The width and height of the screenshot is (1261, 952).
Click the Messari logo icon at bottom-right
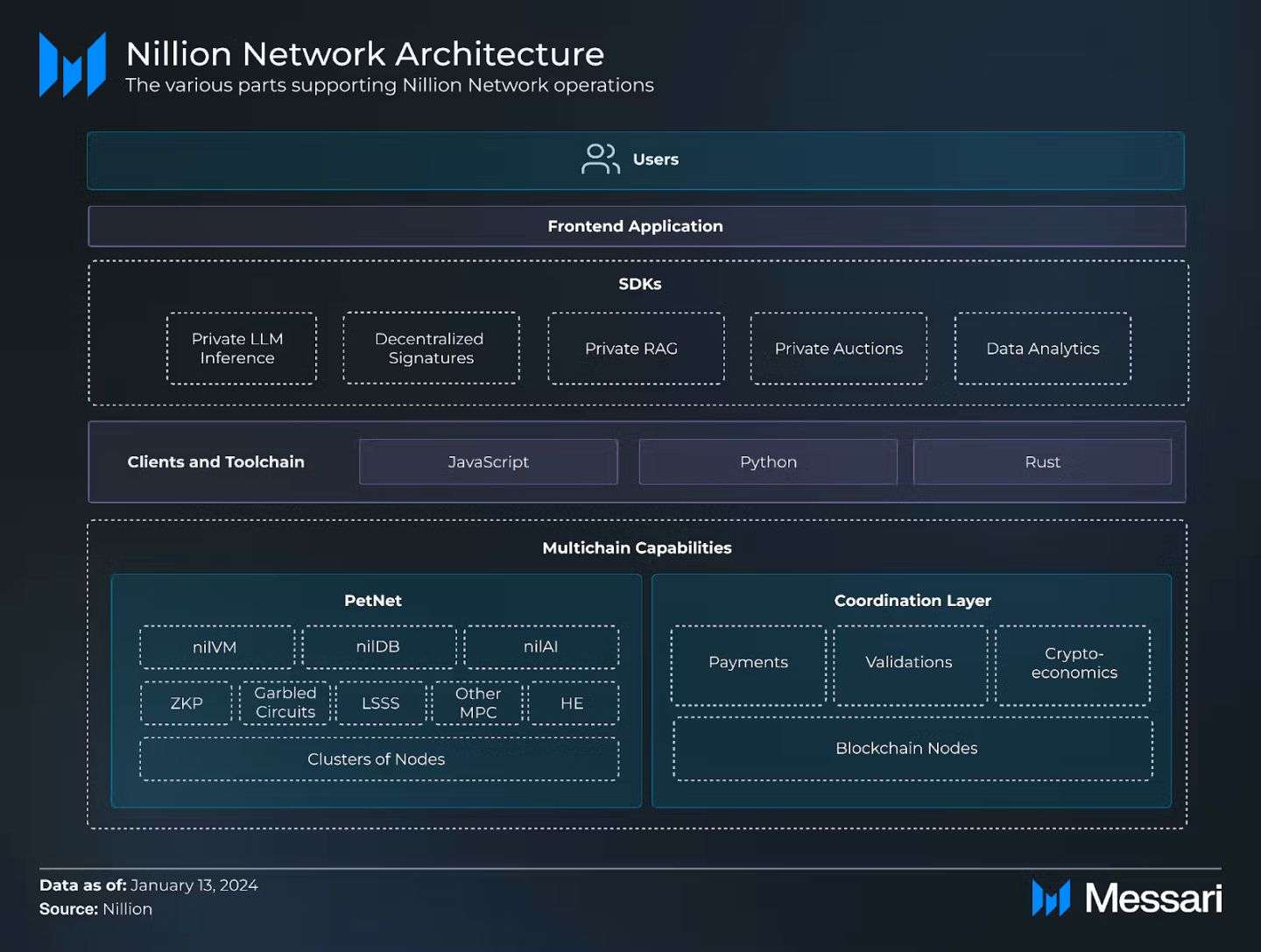coord(1051,898)
